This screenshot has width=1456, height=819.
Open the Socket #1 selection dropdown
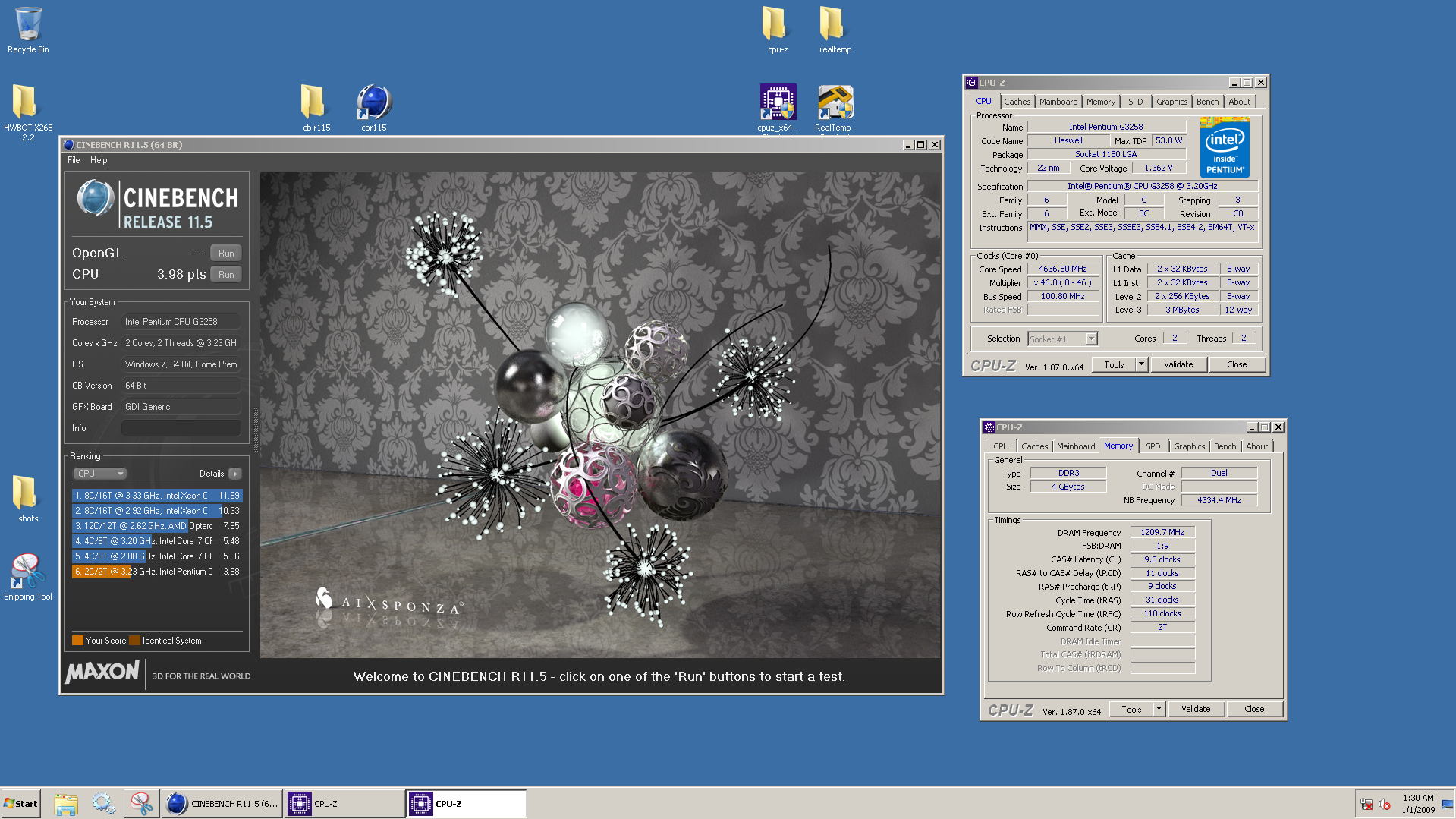(x=1062, y=339)
